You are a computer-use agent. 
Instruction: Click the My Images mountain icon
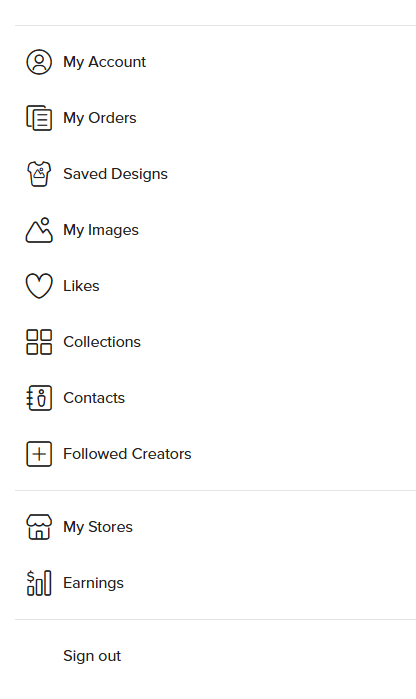(x=39, y=230)
